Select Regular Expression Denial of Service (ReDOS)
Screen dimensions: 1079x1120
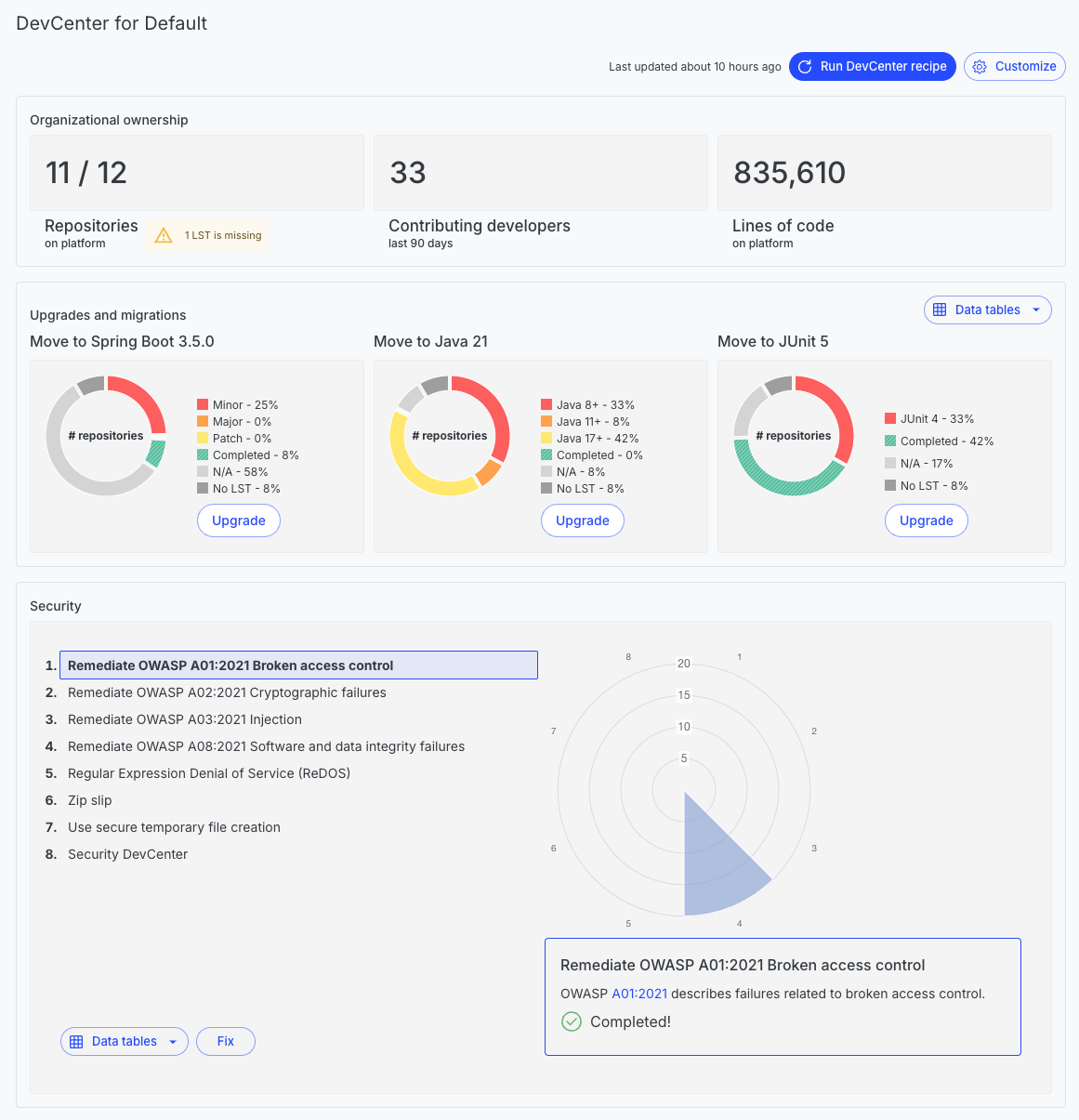[209, 773]
